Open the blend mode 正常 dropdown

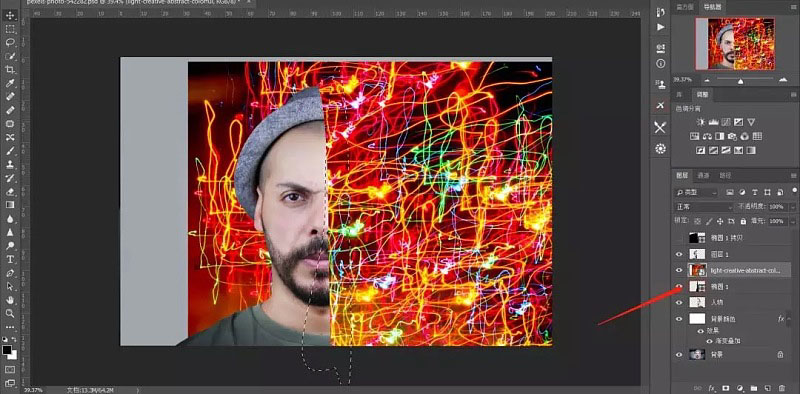coord(704,207)
